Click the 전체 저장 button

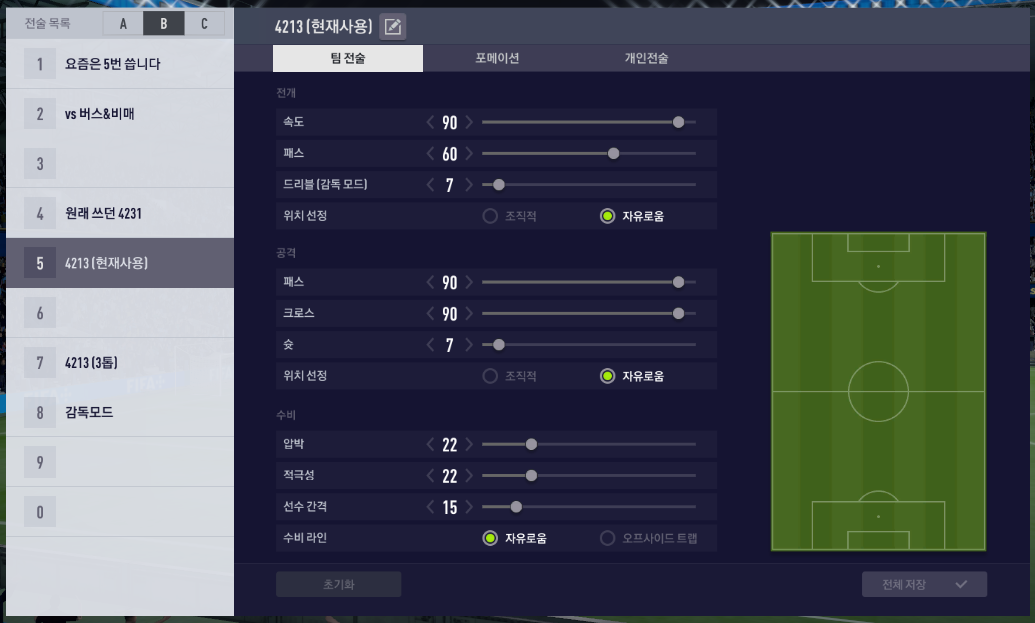(924, 584)
